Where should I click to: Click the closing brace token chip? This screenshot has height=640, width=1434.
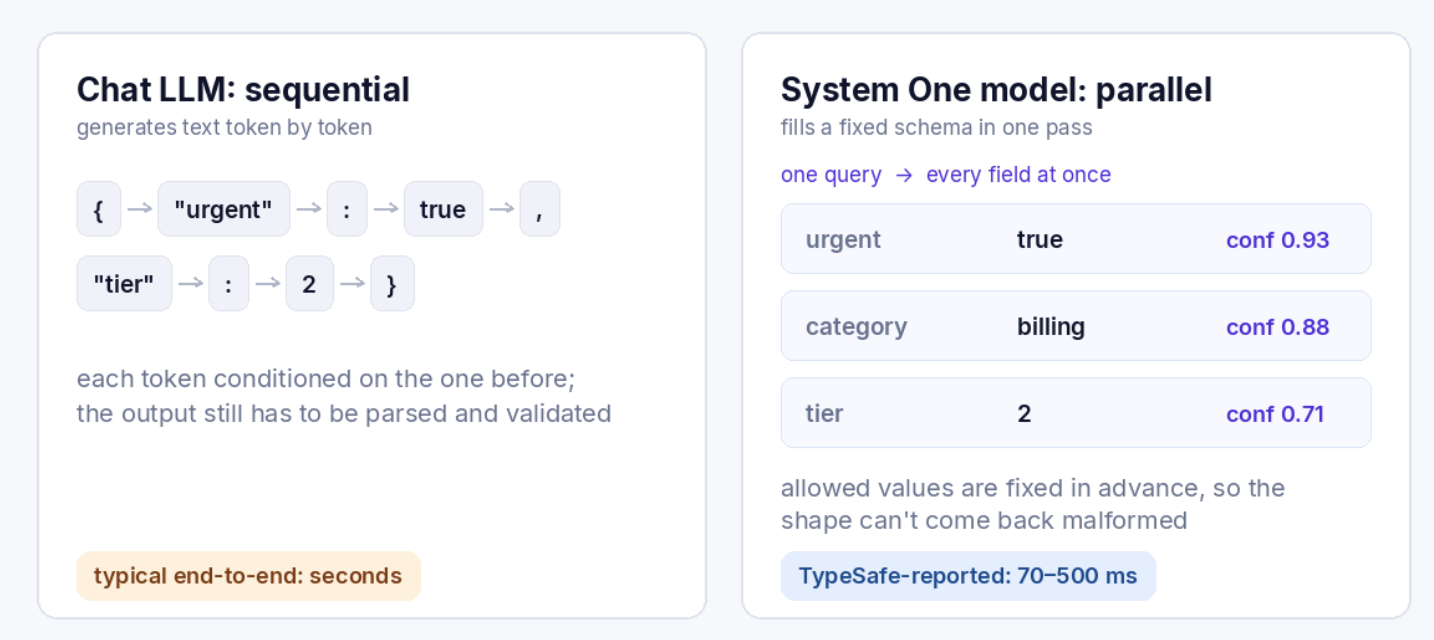tap(392, 283)
